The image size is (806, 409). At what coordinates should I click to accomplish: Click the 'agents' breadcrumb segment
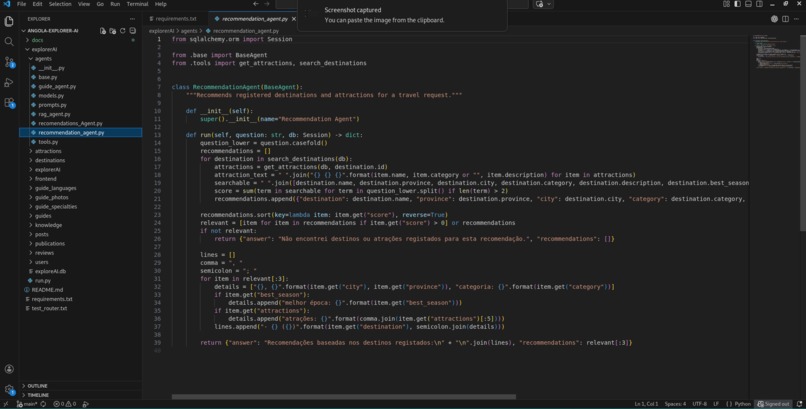[x=189, y=31]
